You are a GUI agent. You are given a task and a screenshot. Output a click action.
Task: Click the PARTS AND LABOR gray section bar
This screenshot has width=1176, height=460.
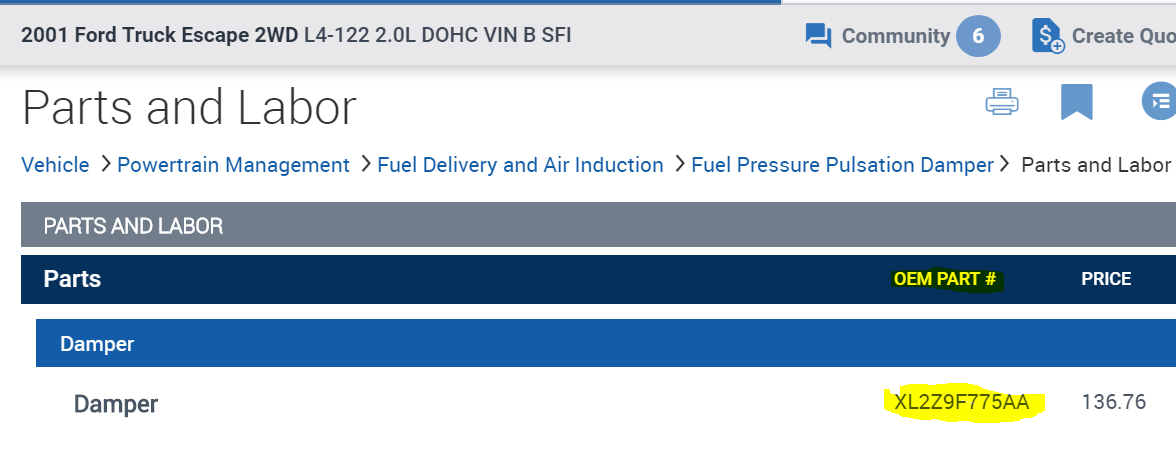click(x=133, y=226)
